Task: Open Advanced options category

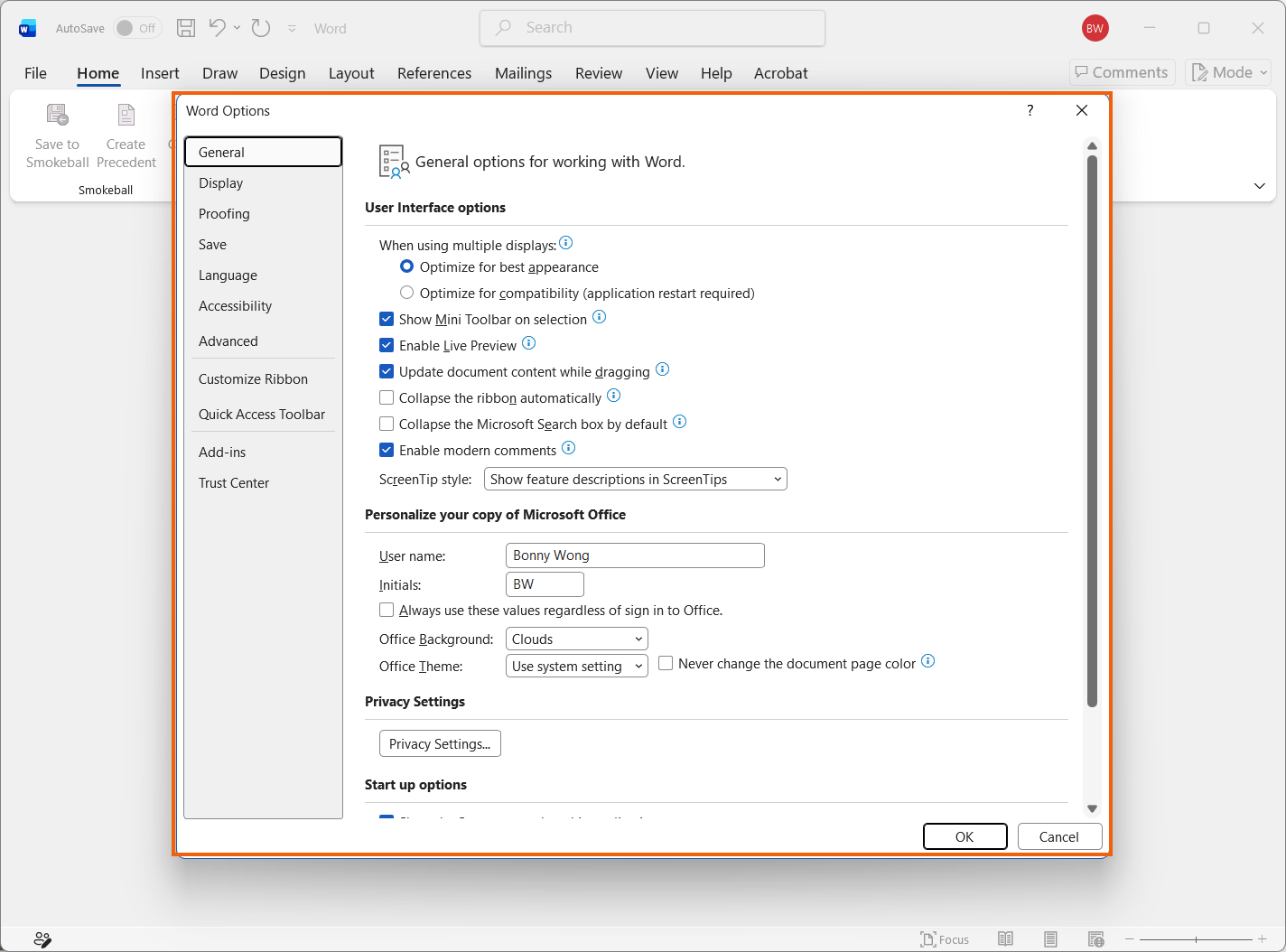Action: pyautogui.click(x=263, y=341)
